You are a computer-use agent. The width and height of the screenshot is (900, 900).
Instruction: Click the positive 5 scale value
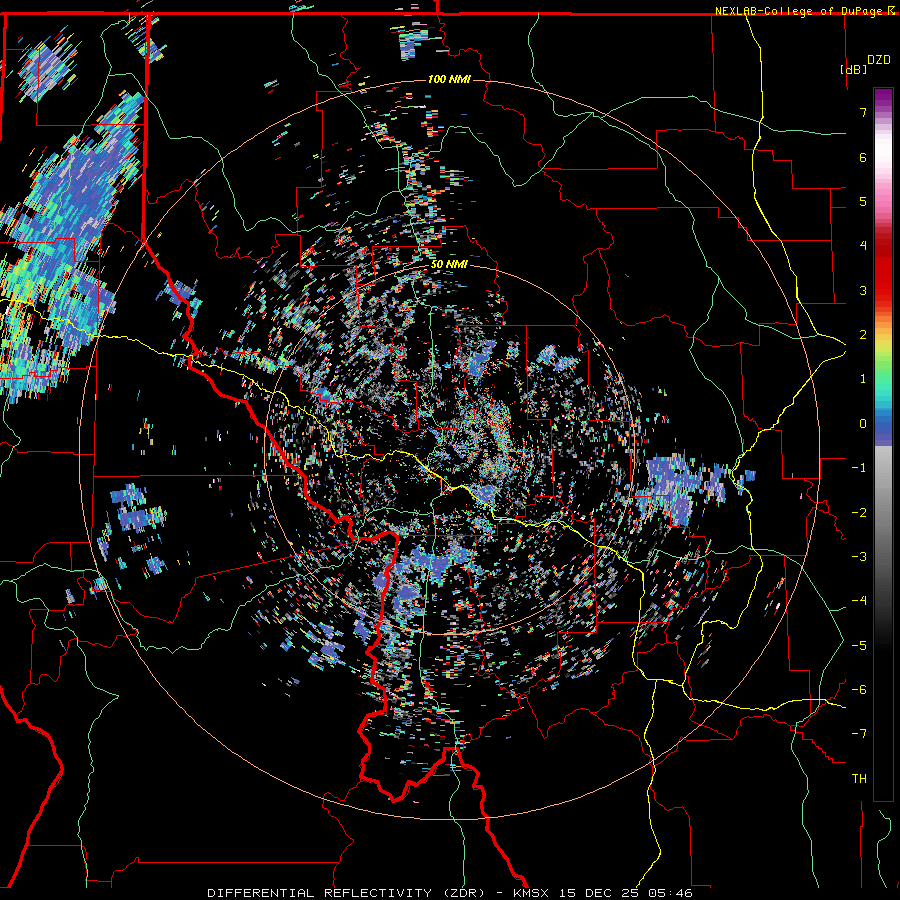pos(863,201)
